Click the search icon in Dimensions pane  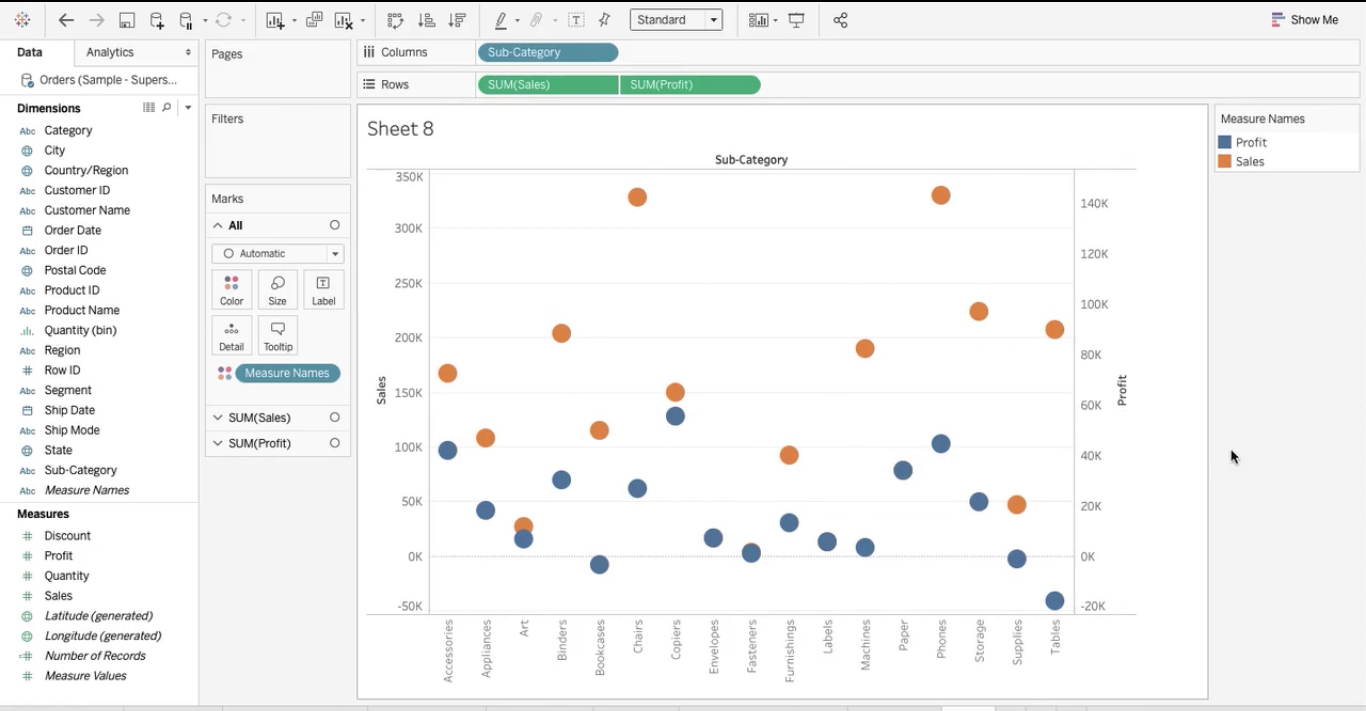point(167,108)
